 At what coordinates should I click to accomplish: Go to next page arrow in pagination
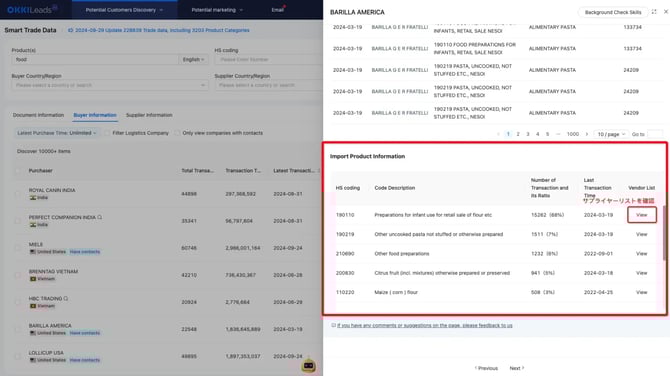pyautogui.click(x=587, y=134)
